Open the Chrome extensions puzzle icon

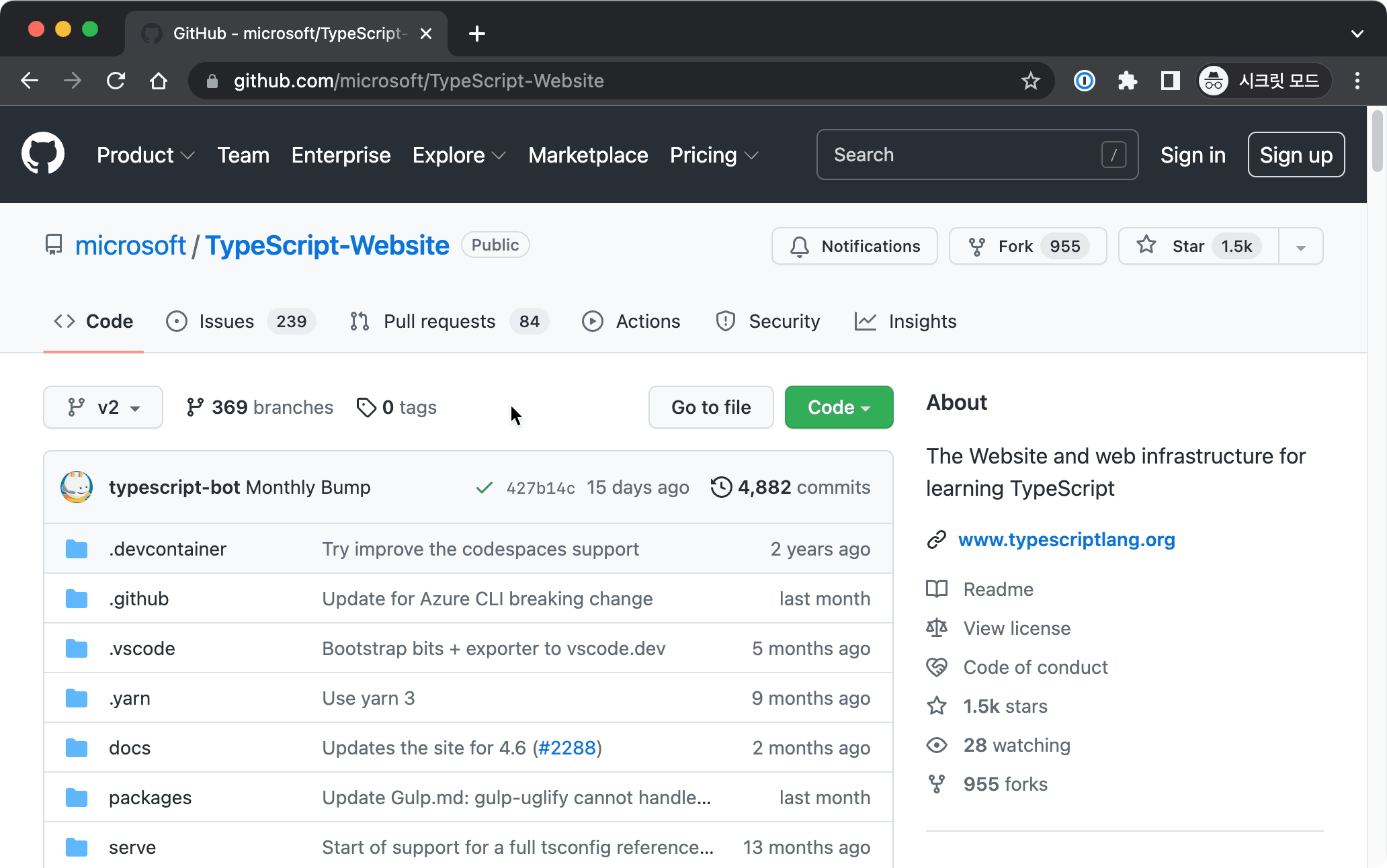tap(1127, 81)
